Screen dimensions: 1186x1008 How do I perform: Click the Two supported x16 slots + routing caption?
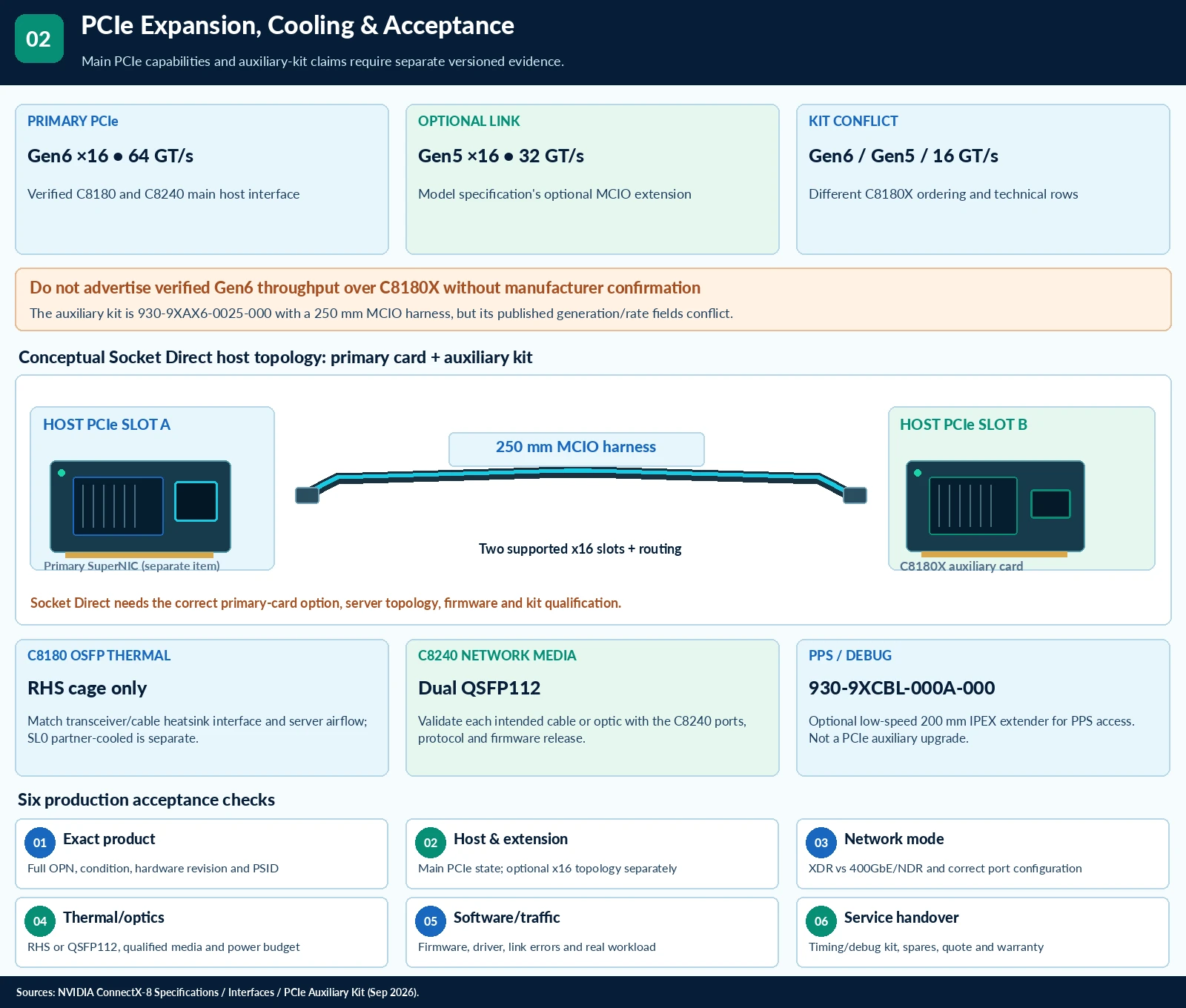[580, 549]
